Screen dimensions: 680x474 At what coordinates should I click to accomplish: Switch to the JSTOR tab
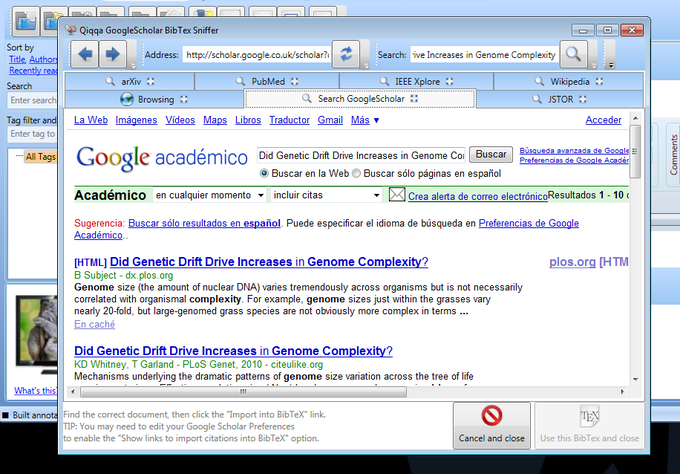click(x=559, y=99)
